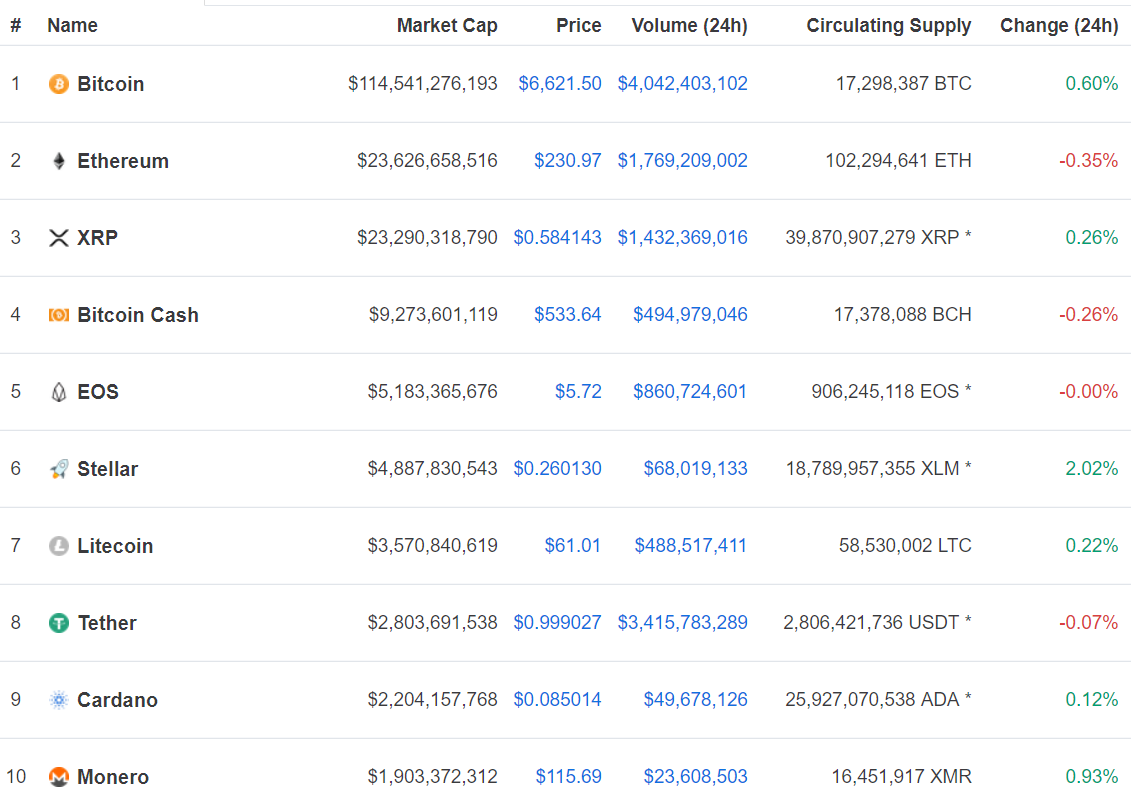Open the Ethereum name link
Screen dimensions: 1131x798
(x=123, y=161)
